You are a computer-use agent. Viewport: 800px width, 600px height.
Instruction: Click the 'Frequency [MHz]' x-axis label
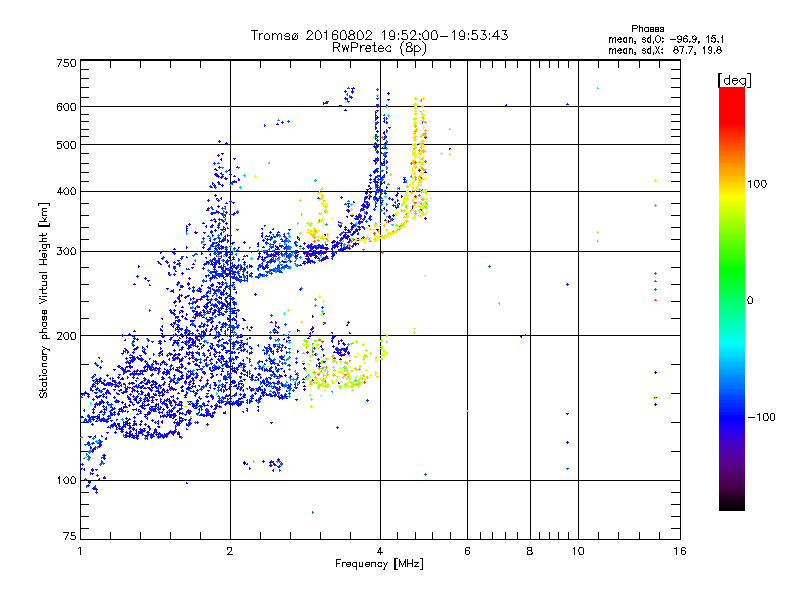tap(379, 564)
